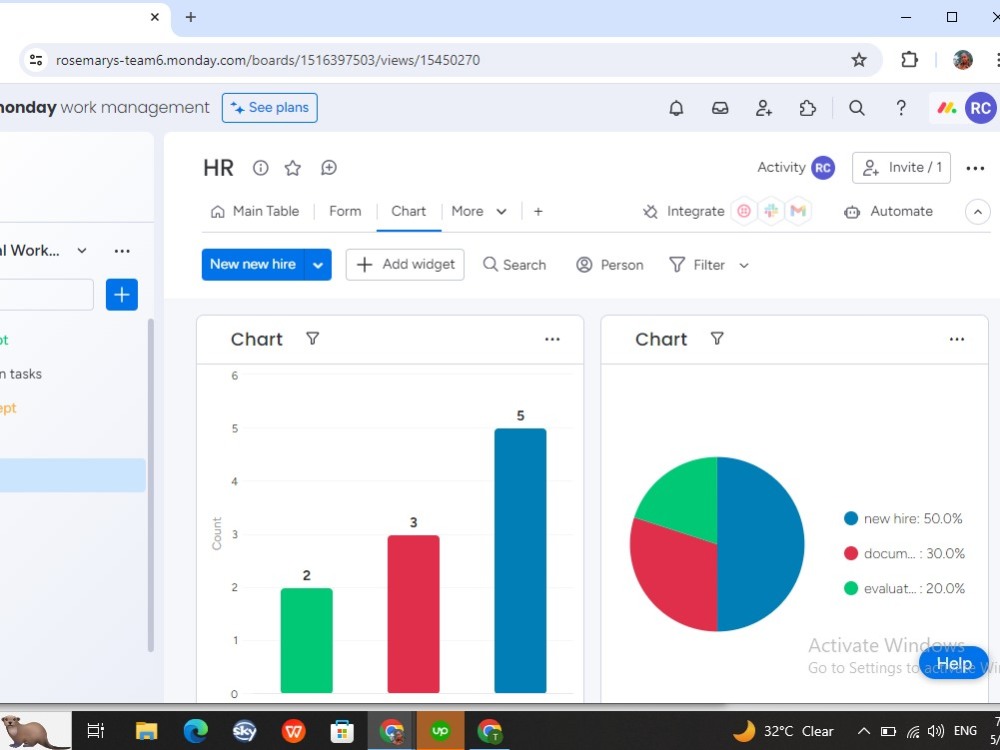Open the HR board options ellipsis

[975, 168]
